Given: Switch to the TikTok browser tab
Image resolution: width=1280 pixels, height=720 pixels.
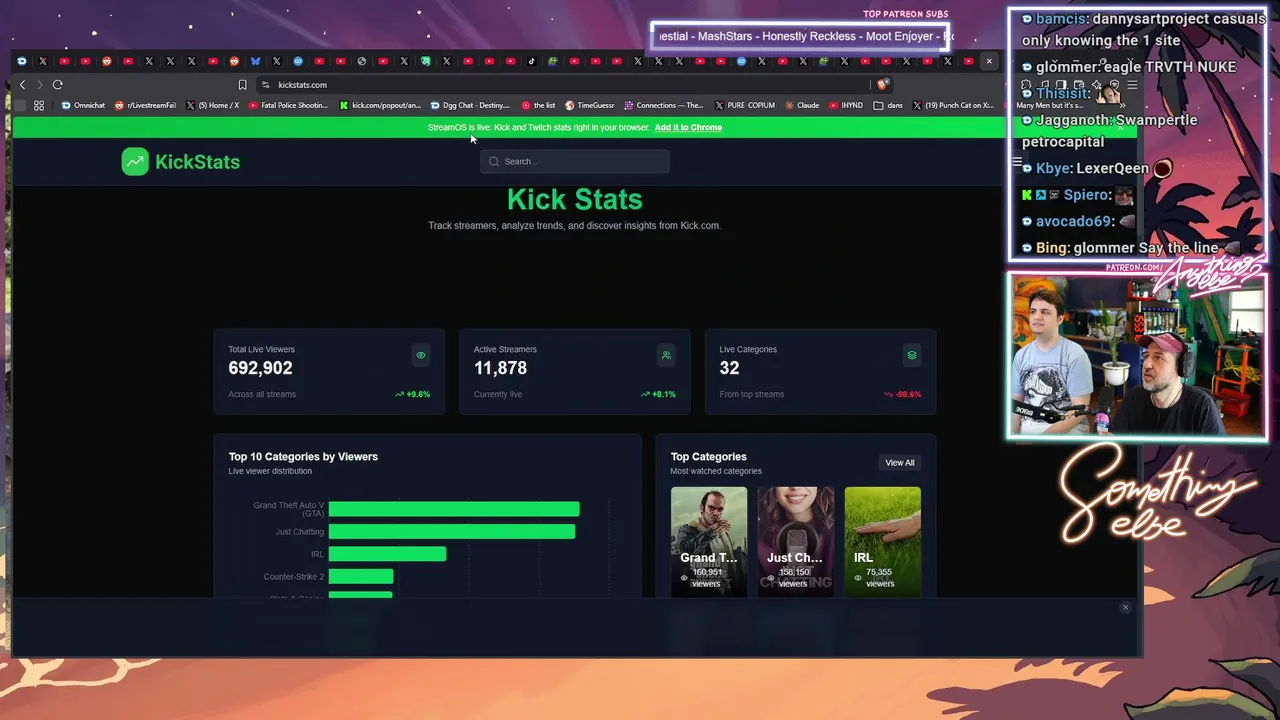Looking at the screenshot, I should [x=531, y=61].
